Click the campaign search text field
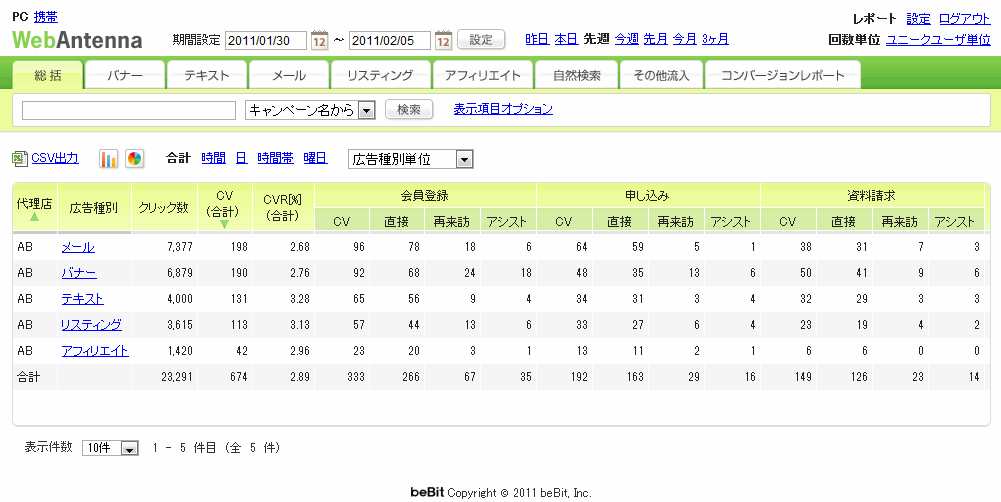1001x502 pixels. coord(128,110)
